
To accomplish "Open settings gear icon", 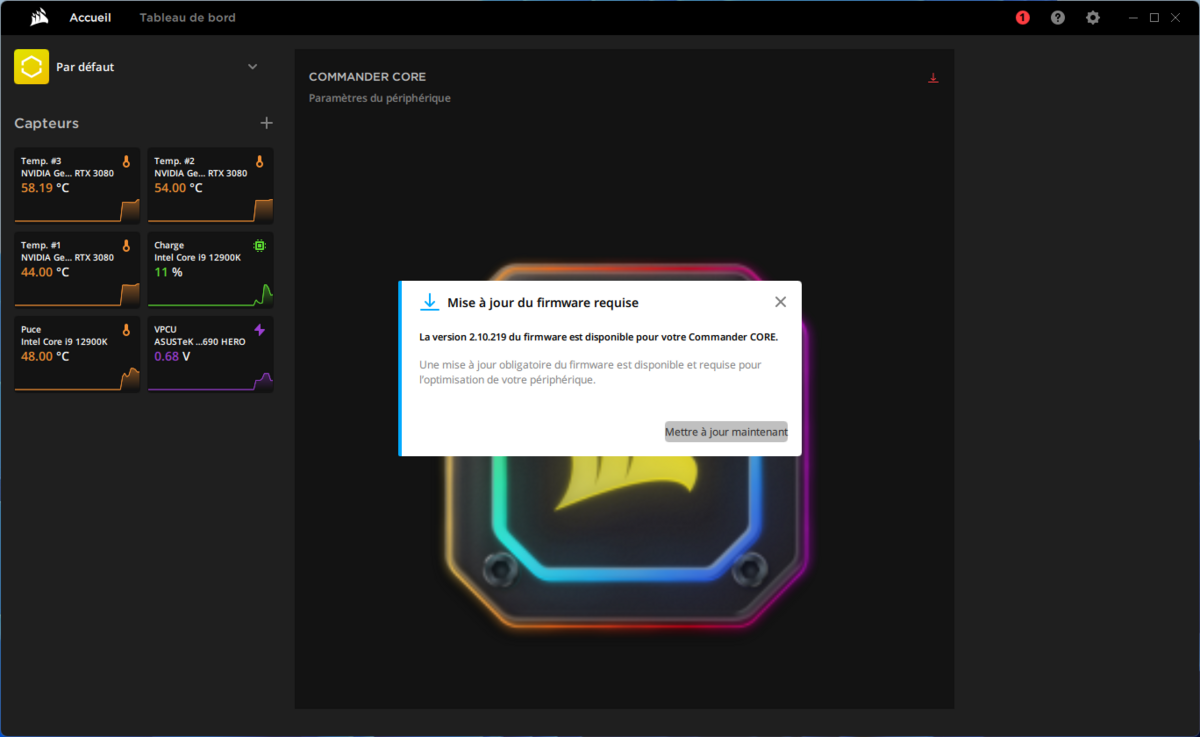I will click(x=1093, y=18).
